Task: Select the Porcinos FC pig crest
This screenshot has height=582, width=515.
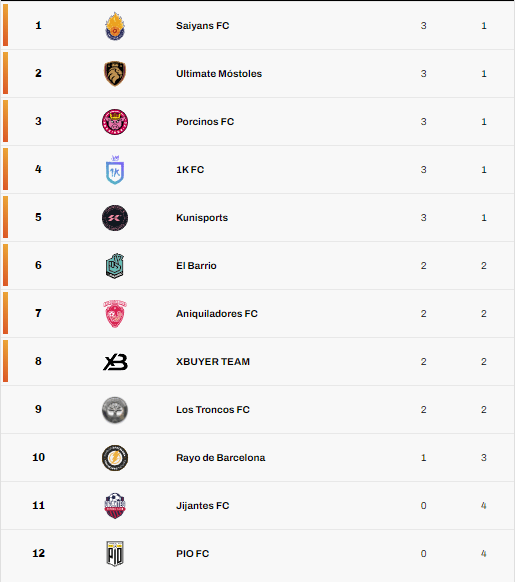Action: click(115, 122)
